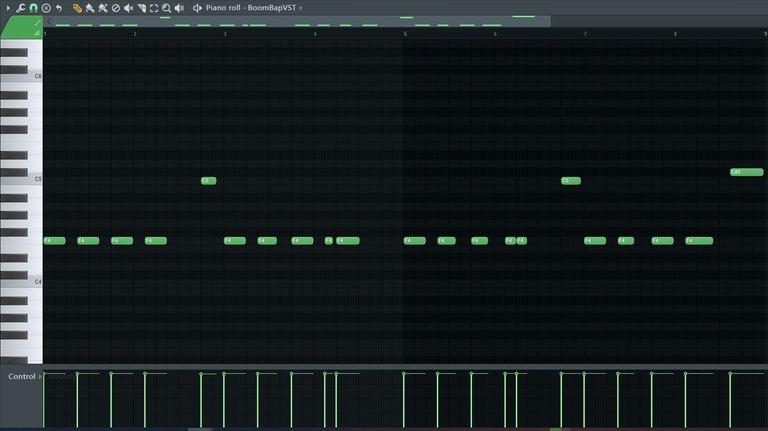Click the left scroll arrow of overview bar
The height and width of the screenshot is (431, 768).
click(x=48, y=21)
